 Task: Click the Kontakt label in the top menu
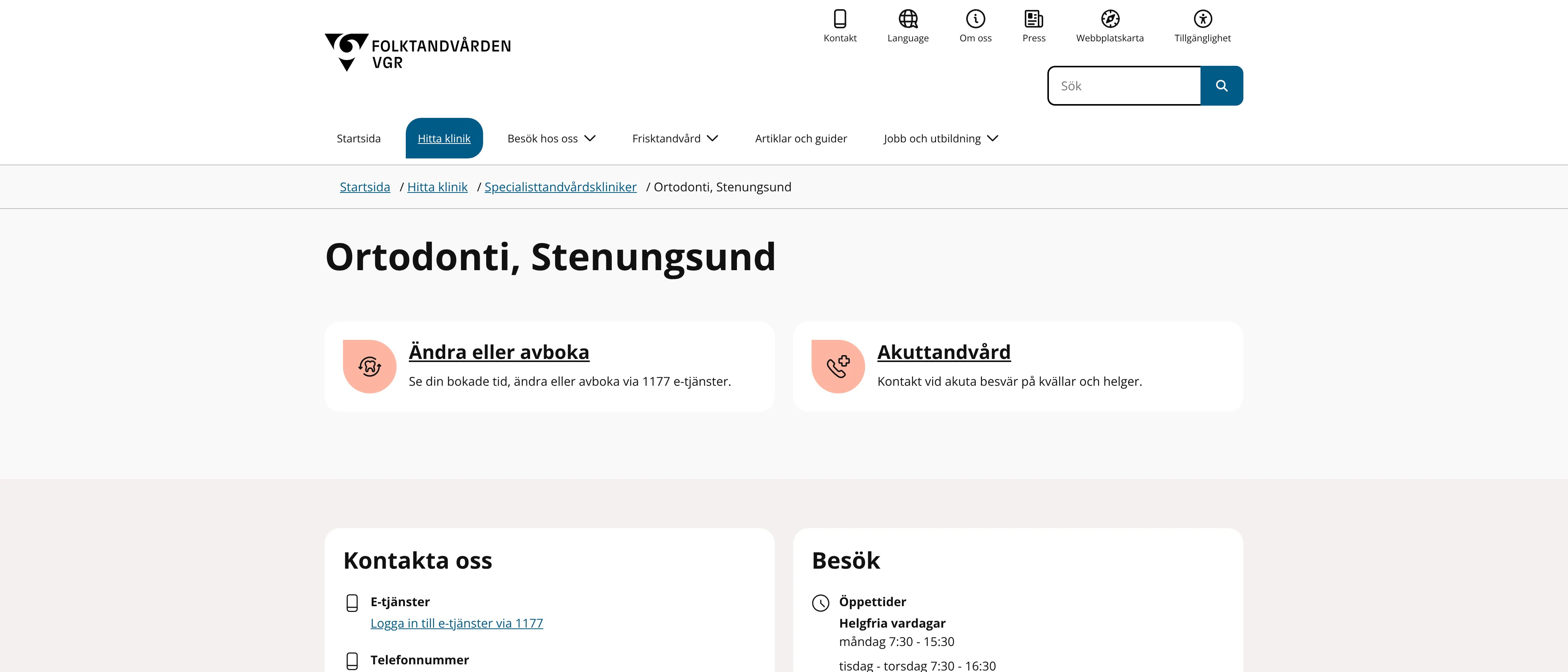point(840,38)
